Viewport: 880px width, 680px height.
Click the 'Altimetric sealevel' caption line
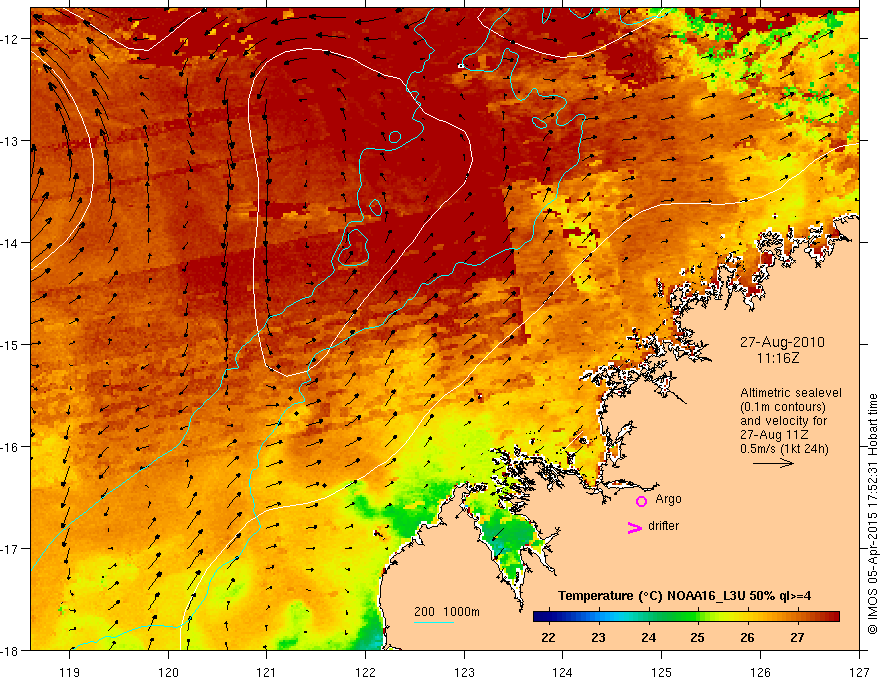pyautogui.click(x=791, y=393)
